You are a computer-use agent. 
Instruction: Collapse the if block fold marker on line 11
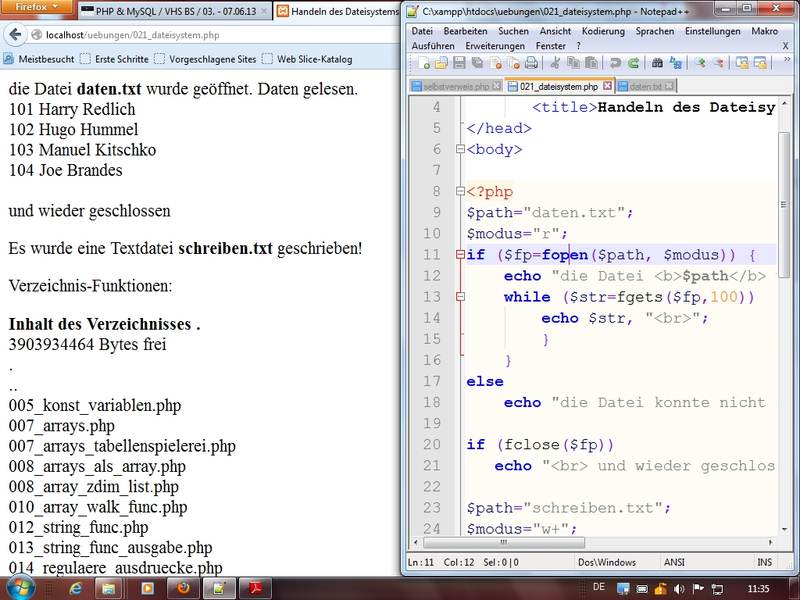point(460,255)
